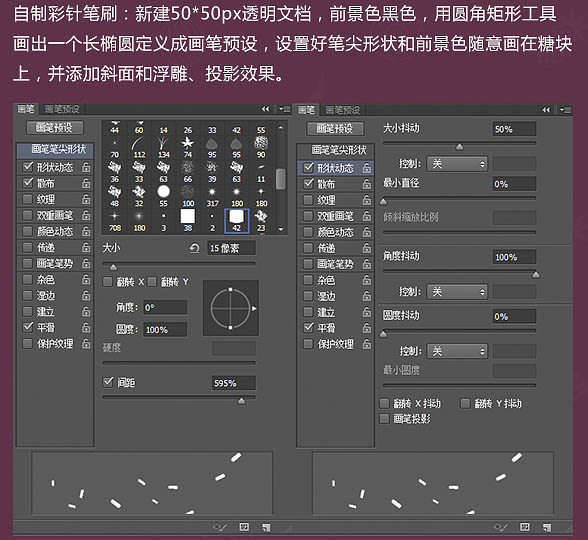Switch to 画笔预设 tab in right panel
The height and width of the screenshot is (540, 588).
tap(343, 110)
